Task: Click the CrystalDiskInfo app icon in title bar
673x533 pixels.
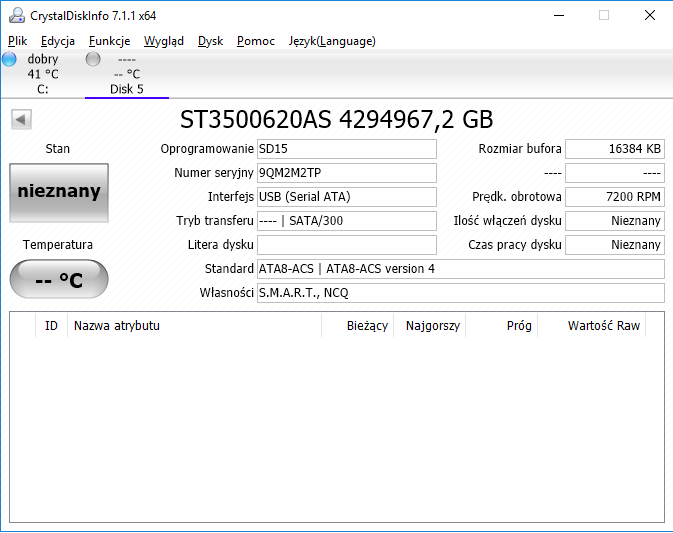Action: click(17, 15)
